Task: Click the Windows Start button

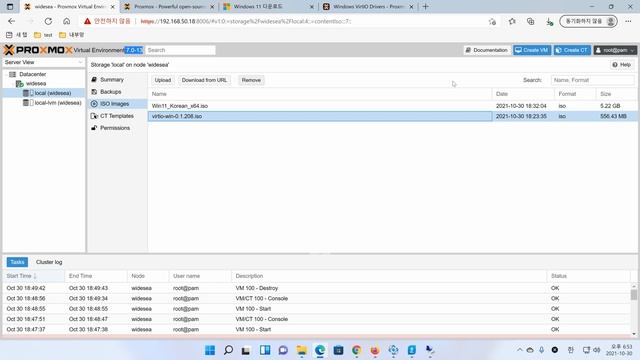Action: tap(210, 350)
